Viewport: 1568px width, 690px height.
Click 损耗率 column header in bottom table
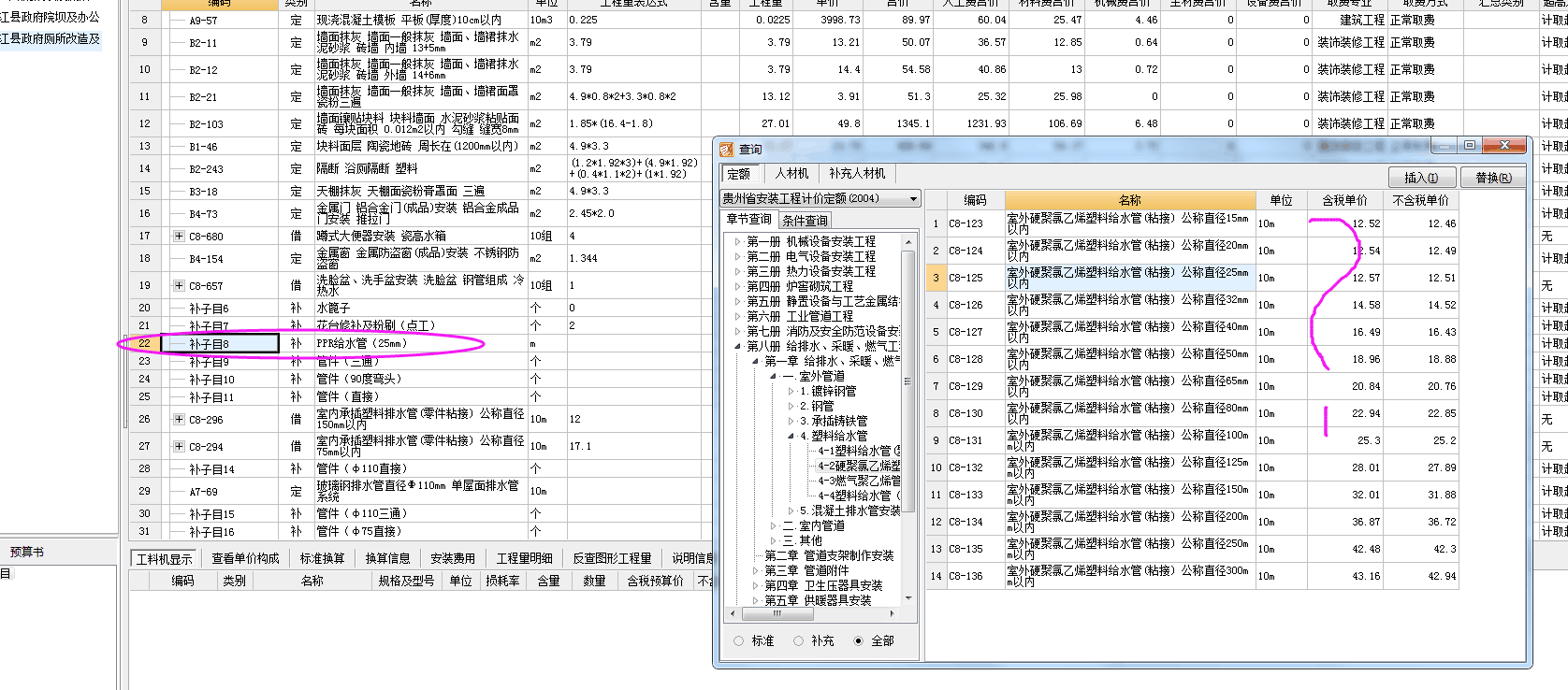click(x=502, y=581)
